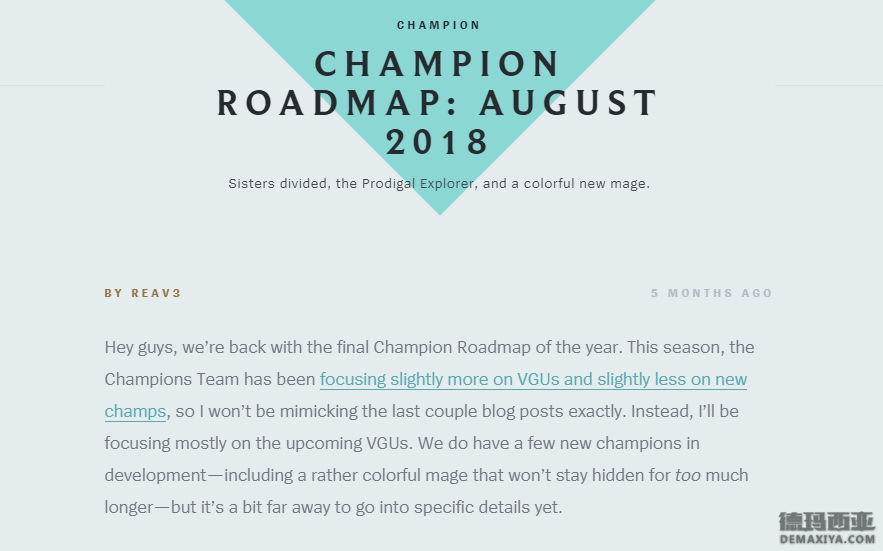Click the CHAMPION category label above the title
Viewport: 883px width, 551px height.
(438, 25)
